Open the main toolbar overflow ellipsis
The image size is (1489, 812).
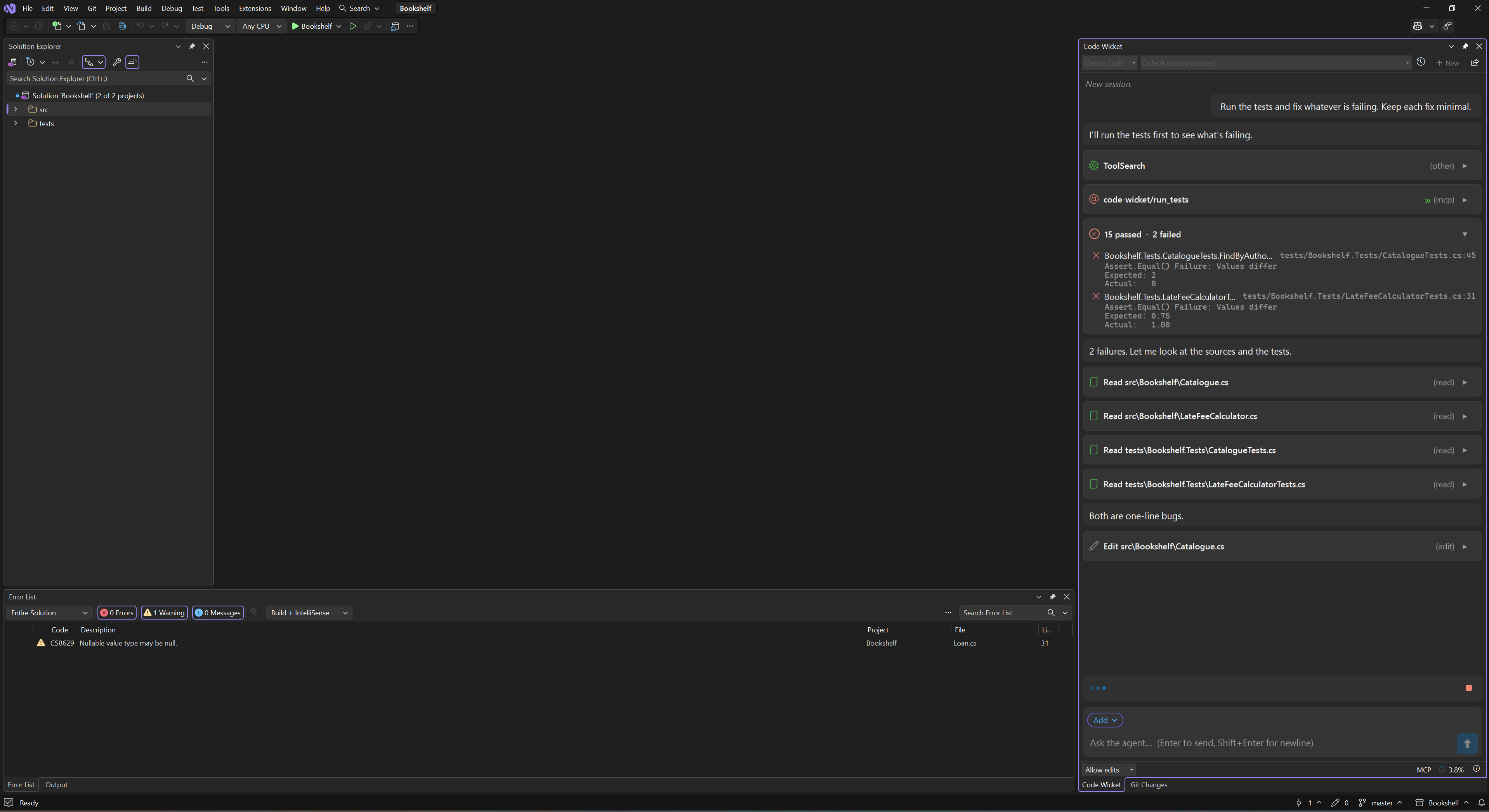410,26
